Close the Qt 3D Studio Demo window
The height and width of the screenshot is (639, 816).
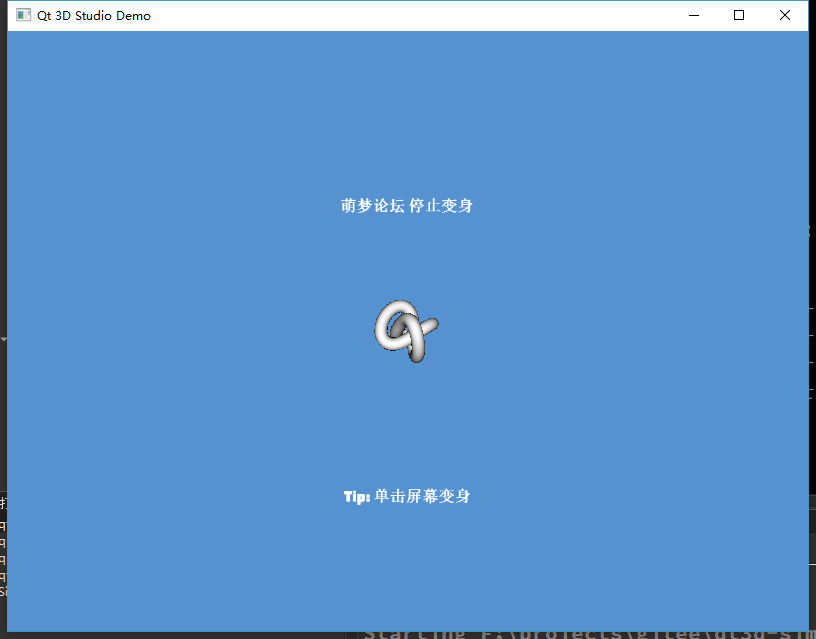(x=785, y=15)
